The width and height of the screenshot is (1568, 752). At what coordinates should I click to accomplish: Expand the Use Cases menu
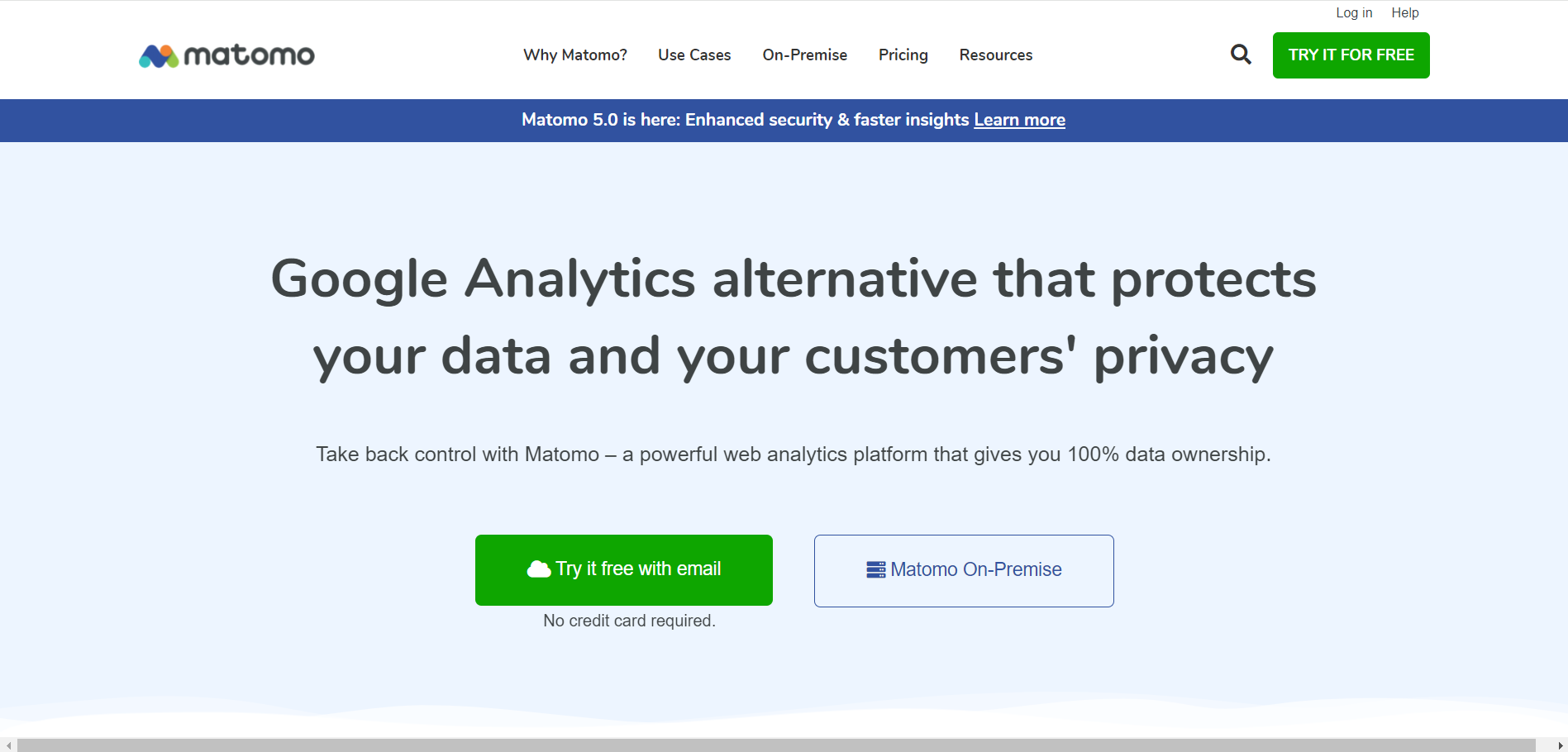point(694,55)
